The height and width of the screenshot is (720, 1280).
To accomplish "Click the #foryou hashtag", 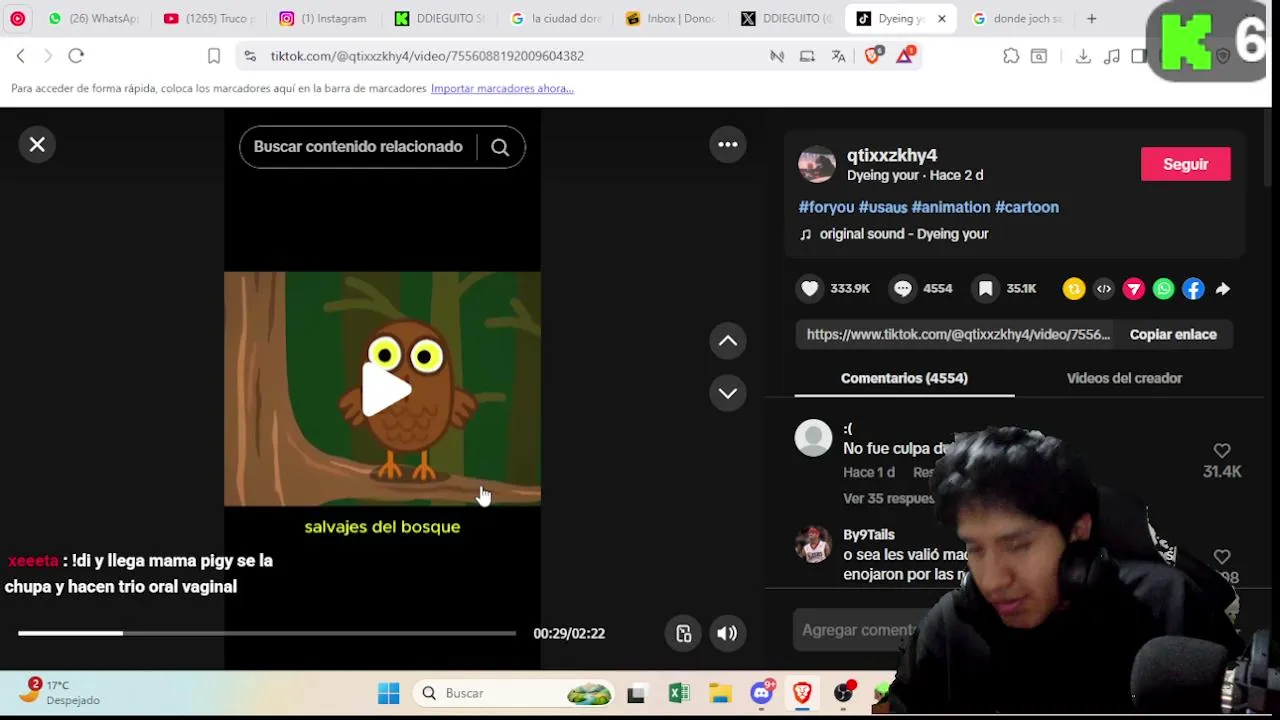I will coord(826,207).
